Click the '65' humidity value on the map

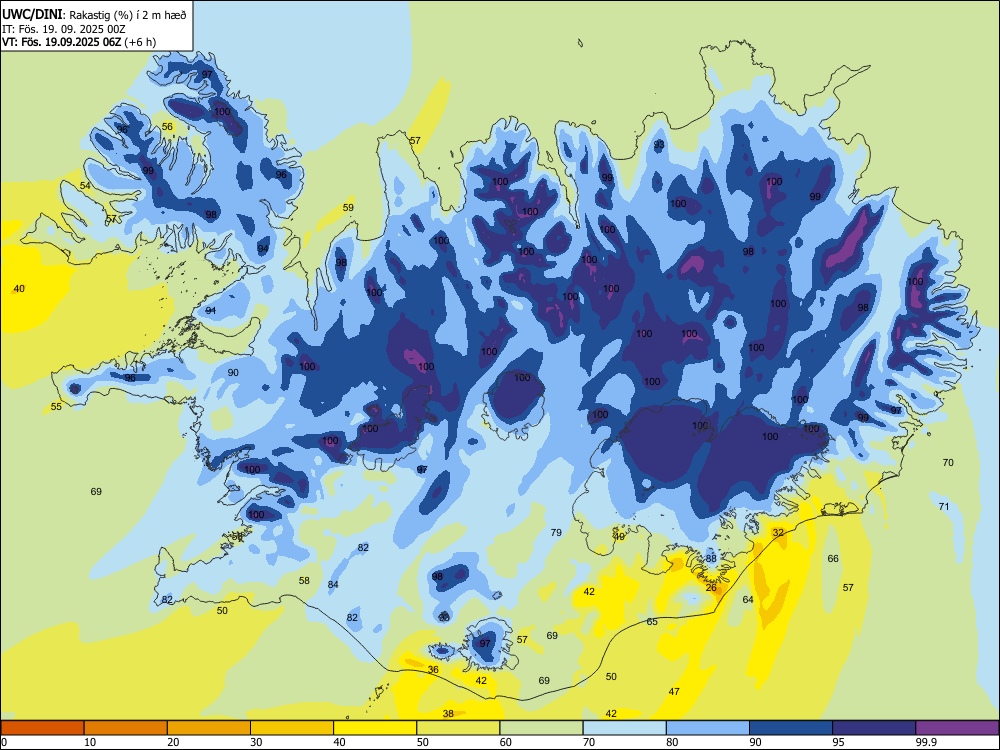tap(652, 621)
